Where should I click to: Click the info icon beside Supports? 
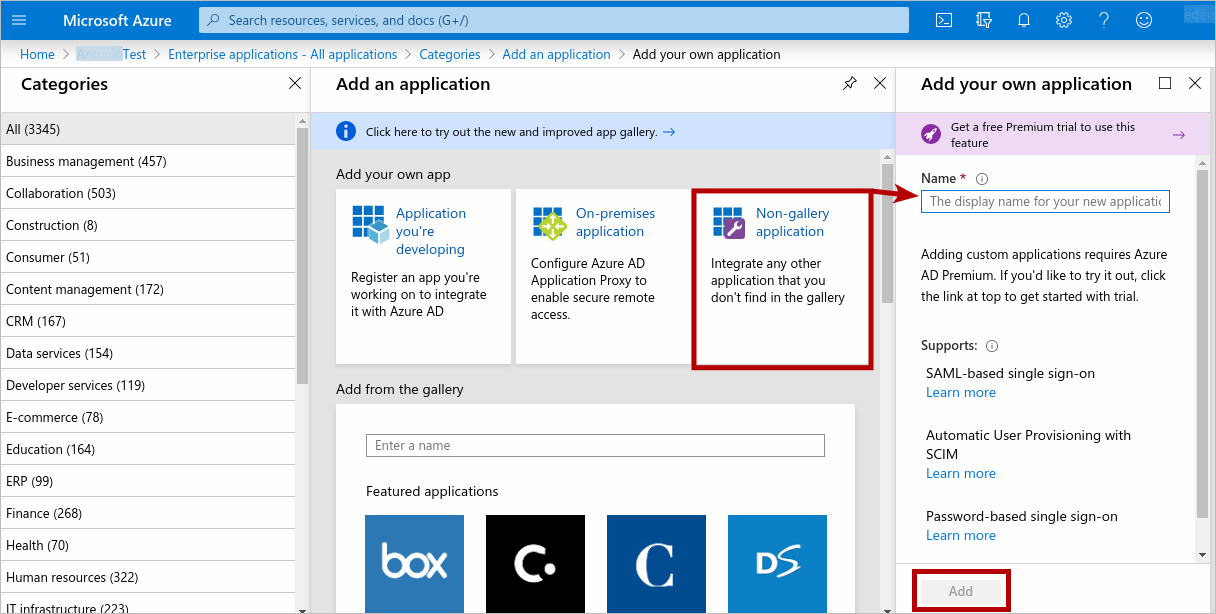click(992, 346)
